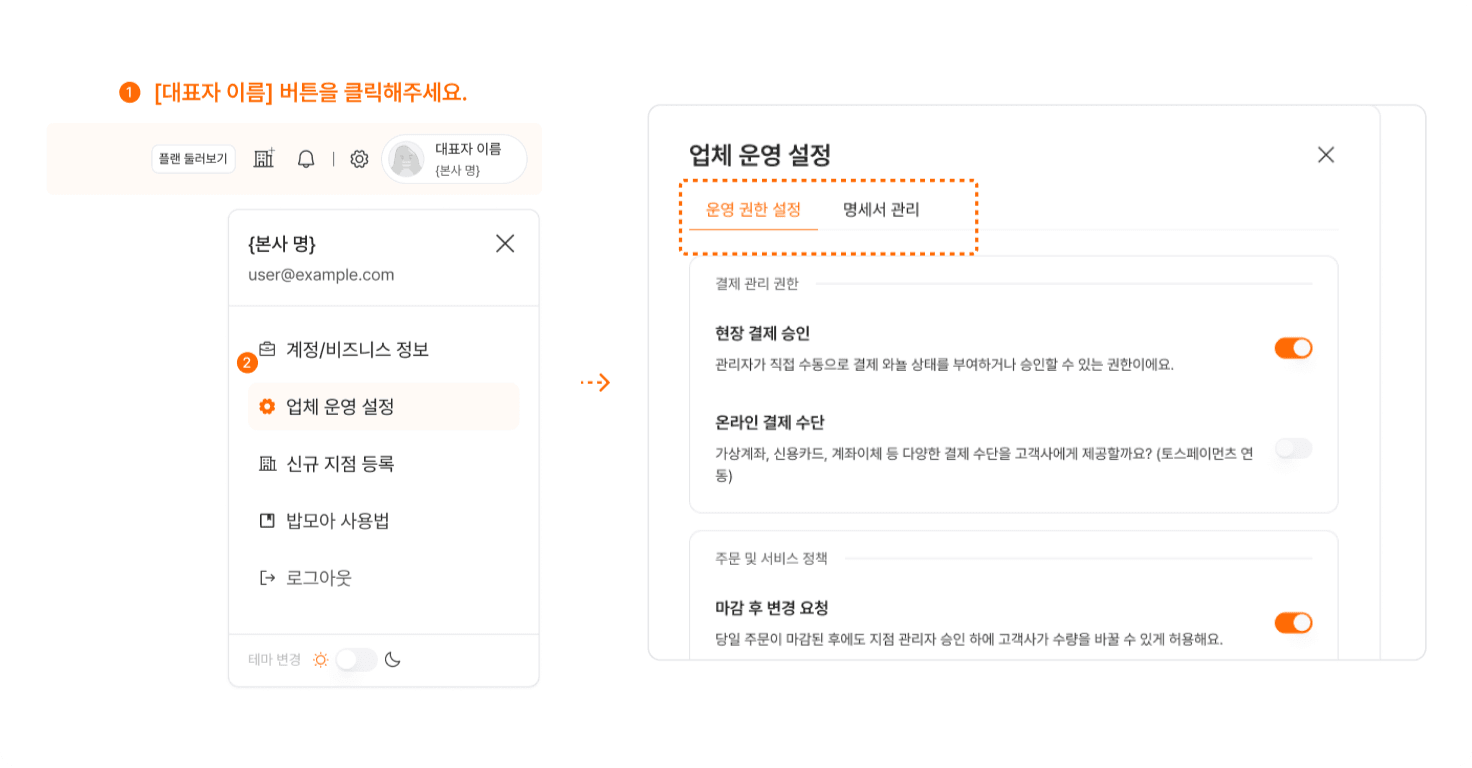
Task: Click the 결제 관리 권한 section label
Action: coord(757,284)
